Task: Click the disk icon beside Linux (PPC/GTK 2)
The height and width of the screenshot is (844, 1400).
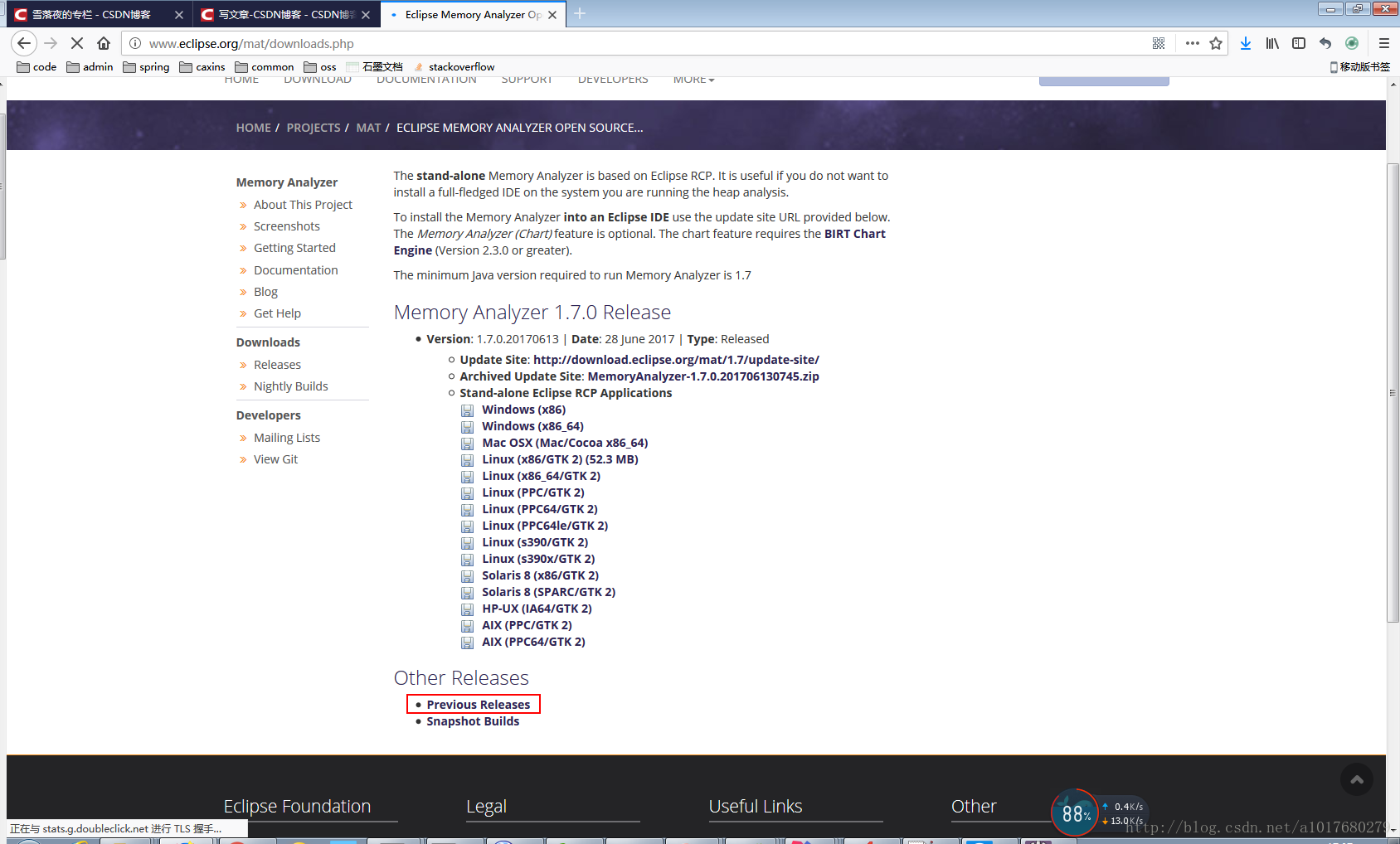Action: tap(468, 493)
